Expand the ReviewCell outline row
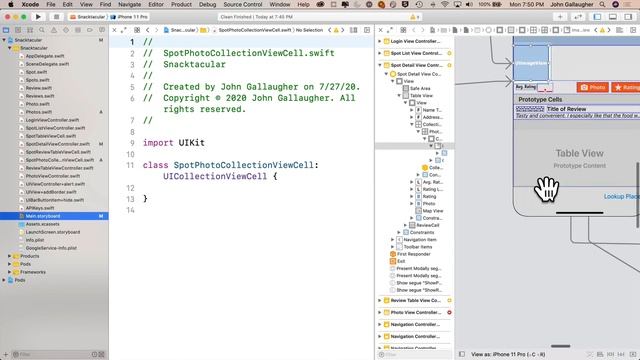 click(x=405, y=225)
